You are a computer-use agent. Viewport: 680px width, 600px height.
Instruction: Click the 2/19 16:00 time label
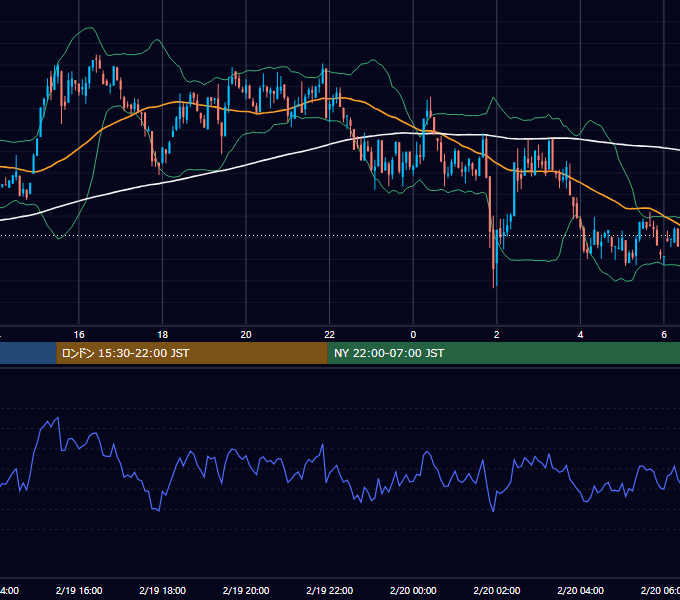coord(79,590)
